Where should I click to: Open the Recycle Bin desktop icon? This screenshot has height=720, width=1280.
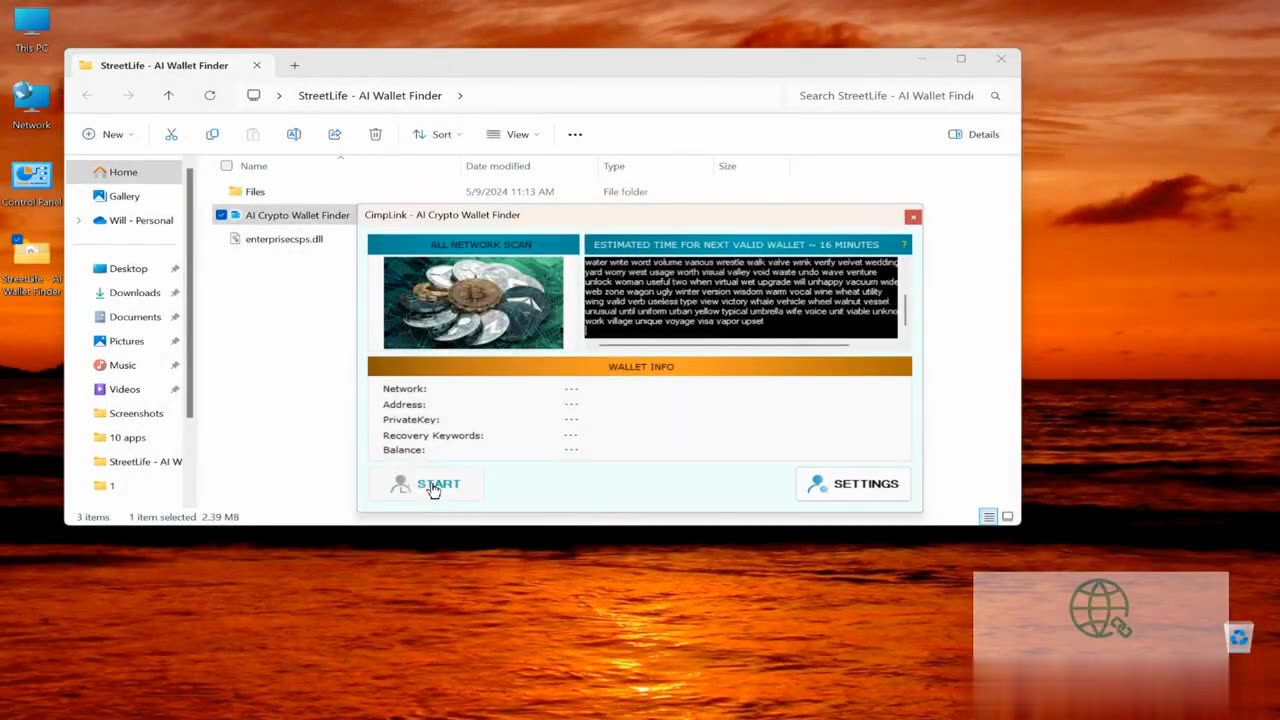click(1239, 637)
